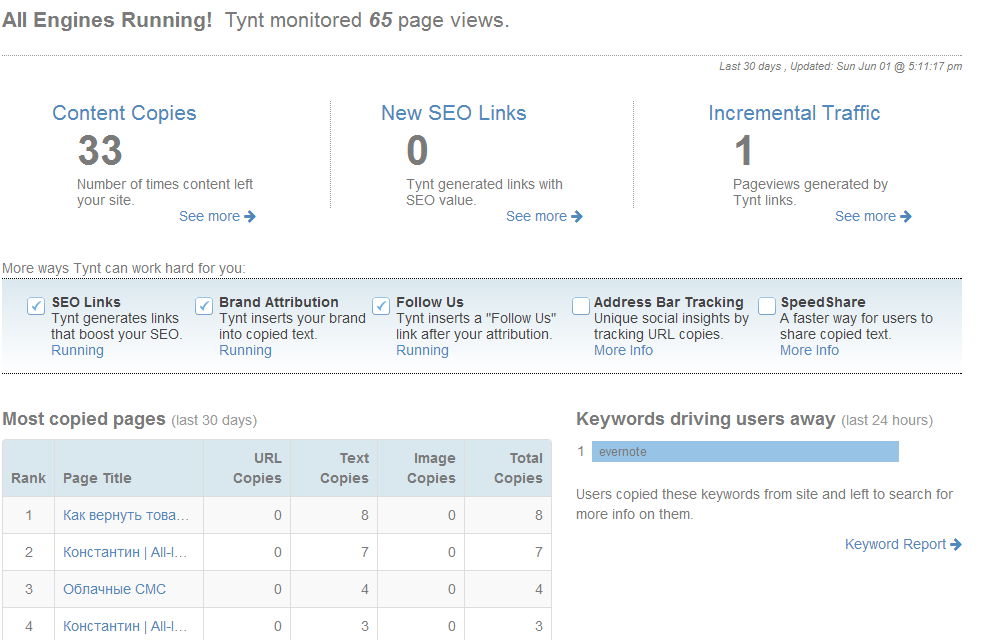Disable the Brand Attribution checkbox
The image size is (981, 640).
pyautogui.click(x=204, y=306)
